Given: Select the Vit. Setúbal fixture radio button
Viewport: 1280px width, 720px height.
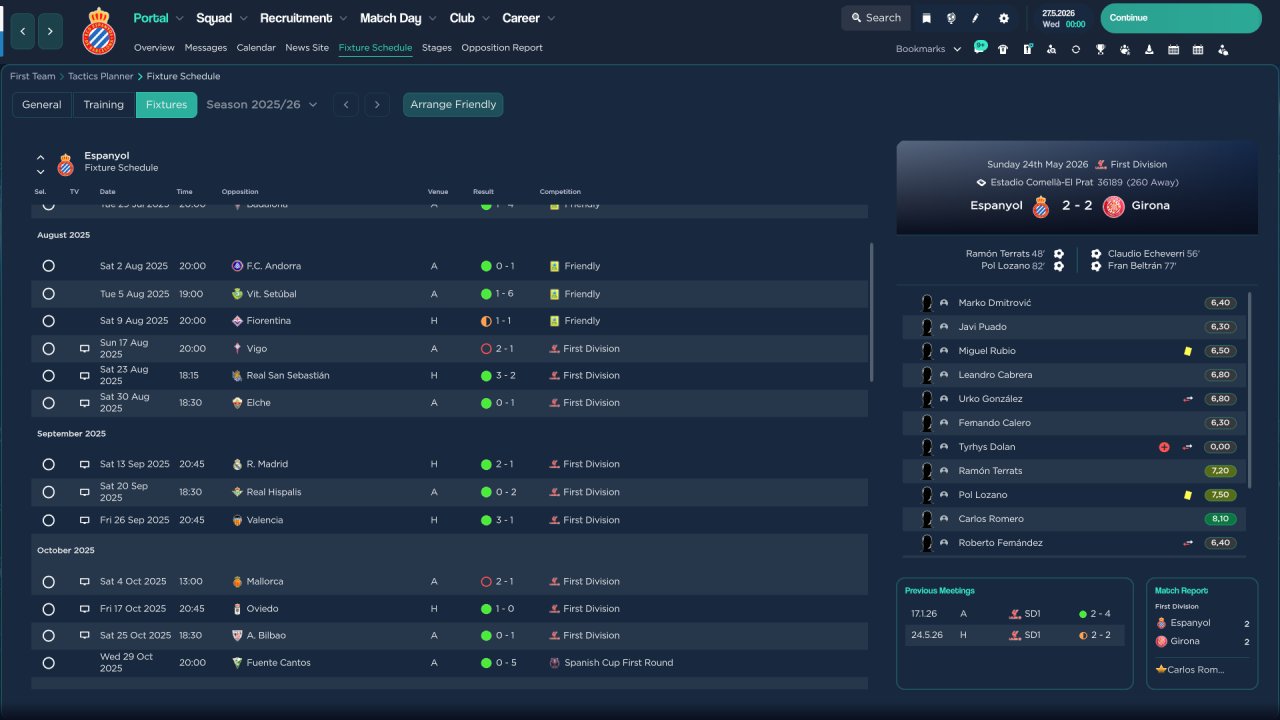Looking at the screenshot, I should (x=48, y=294).
